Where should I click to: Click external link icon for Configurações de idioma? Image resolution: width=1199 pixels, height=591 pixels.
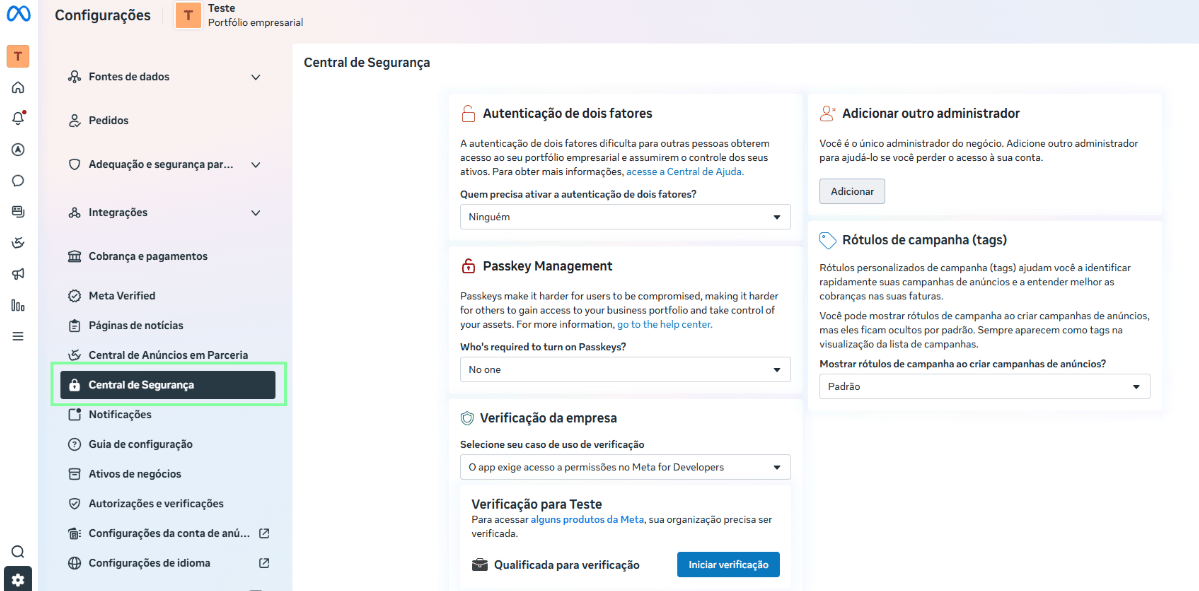tap(264, 563)
